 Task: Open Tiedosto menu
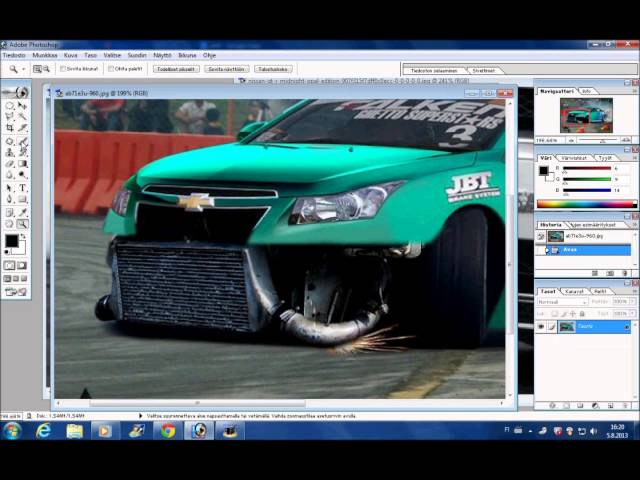point(14,55)
